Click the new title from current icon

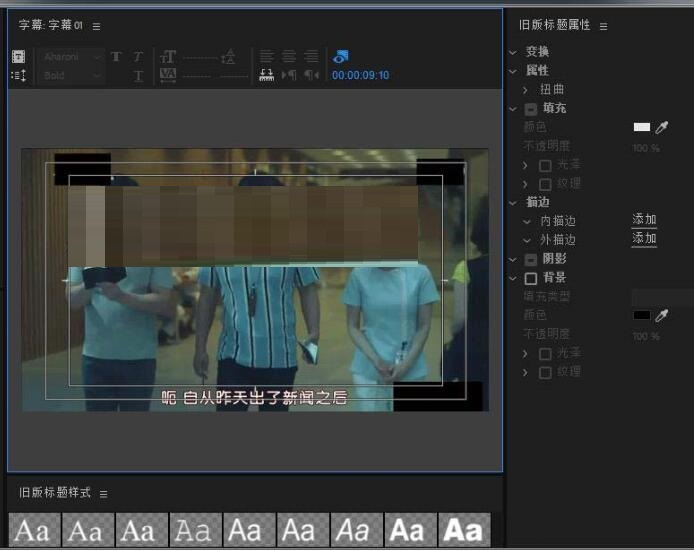tap(18, 57)
